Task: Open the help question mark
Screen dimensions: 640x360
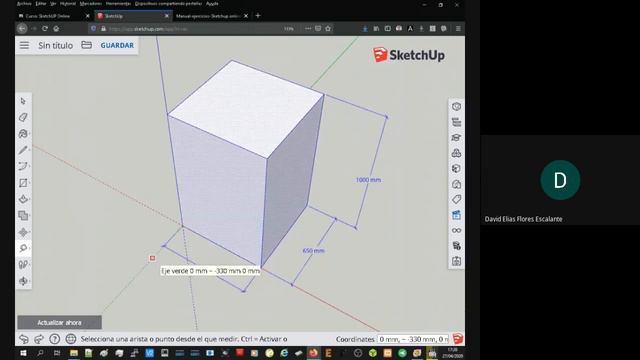Action: coord(55,339)
